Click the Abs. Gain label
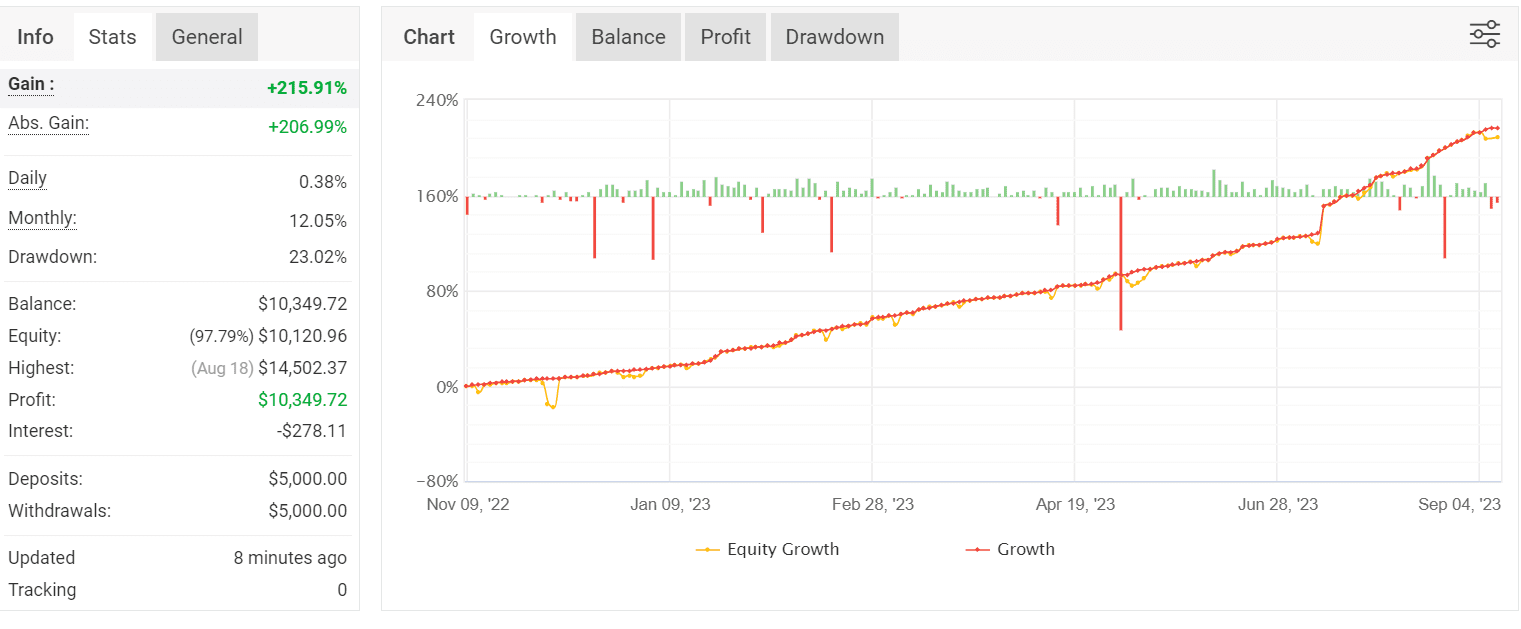The width and height of the screenshot is (1521, 629). click(x=47, y=123)
